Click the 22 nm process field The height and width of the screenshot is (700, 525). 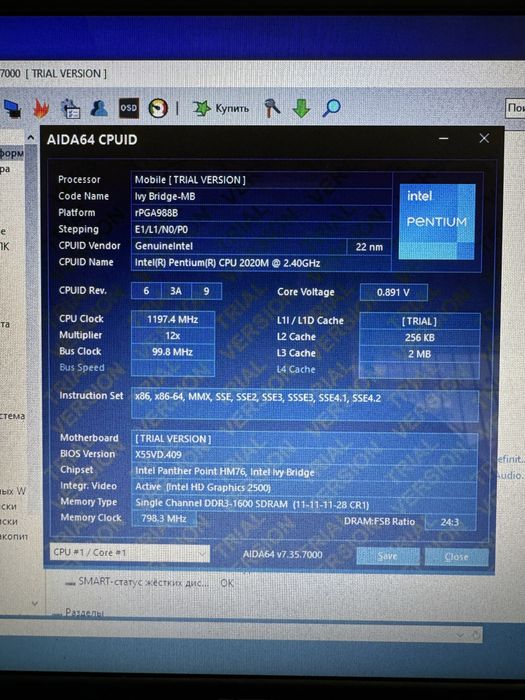pos(369,247)
